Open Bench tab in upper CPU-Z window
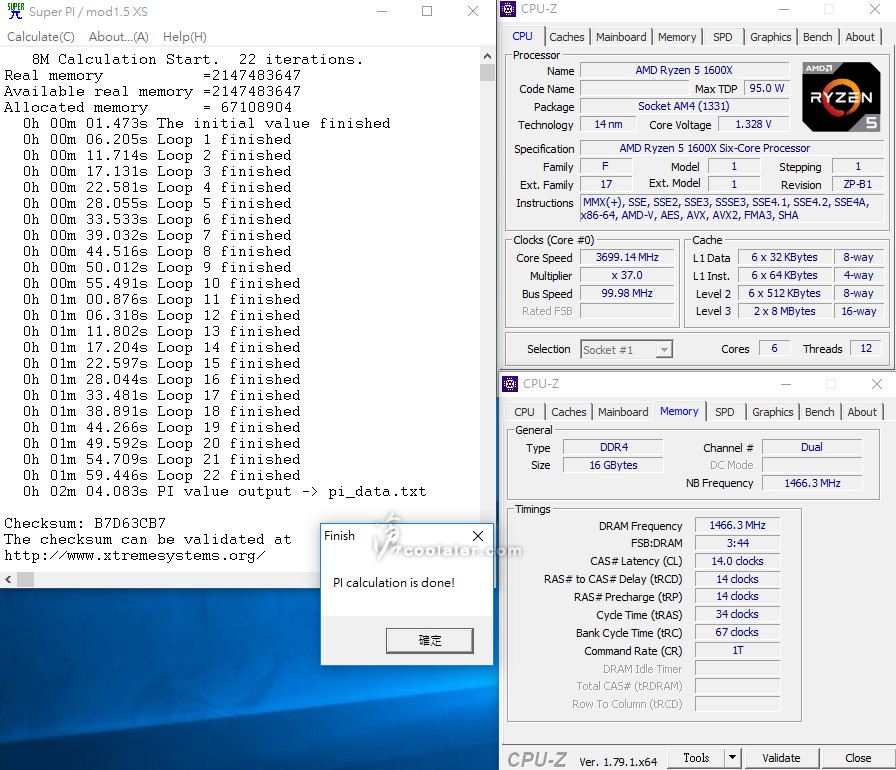This screenshot has height=770, width=896. point(818,37)
